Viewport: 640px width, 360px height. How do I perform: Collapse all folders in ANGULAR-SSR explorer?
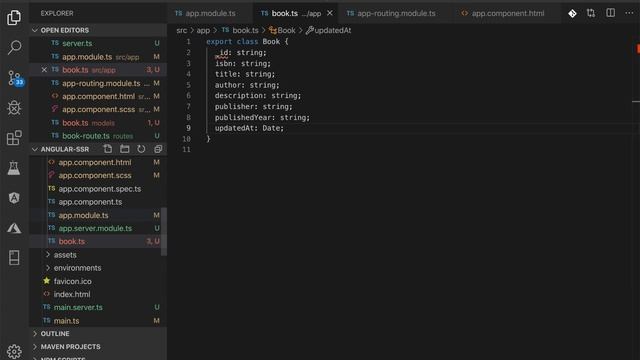tap(158, 149)
